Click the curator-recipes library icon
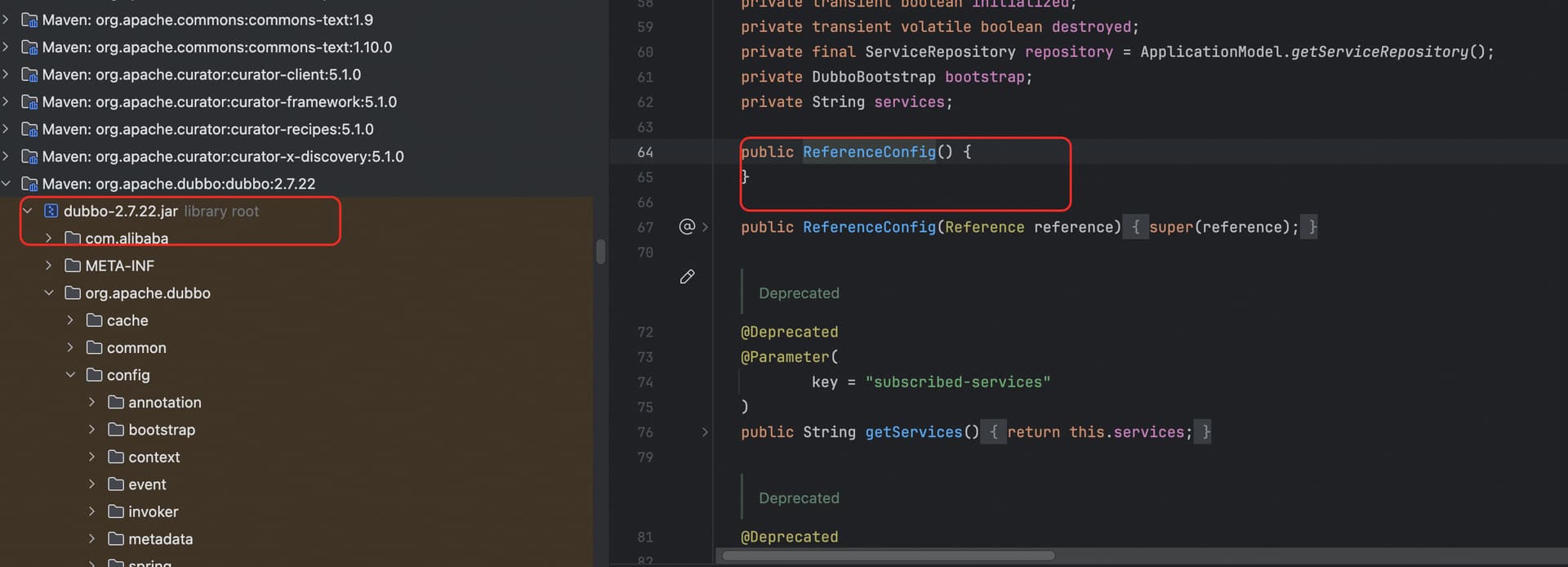 29,129
